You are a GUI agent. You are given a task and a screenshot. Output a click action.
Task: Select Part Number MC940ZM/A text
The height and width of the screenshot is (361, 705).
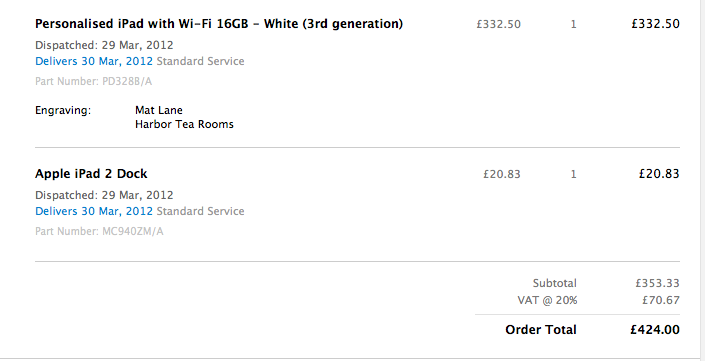tap(99, 232)
